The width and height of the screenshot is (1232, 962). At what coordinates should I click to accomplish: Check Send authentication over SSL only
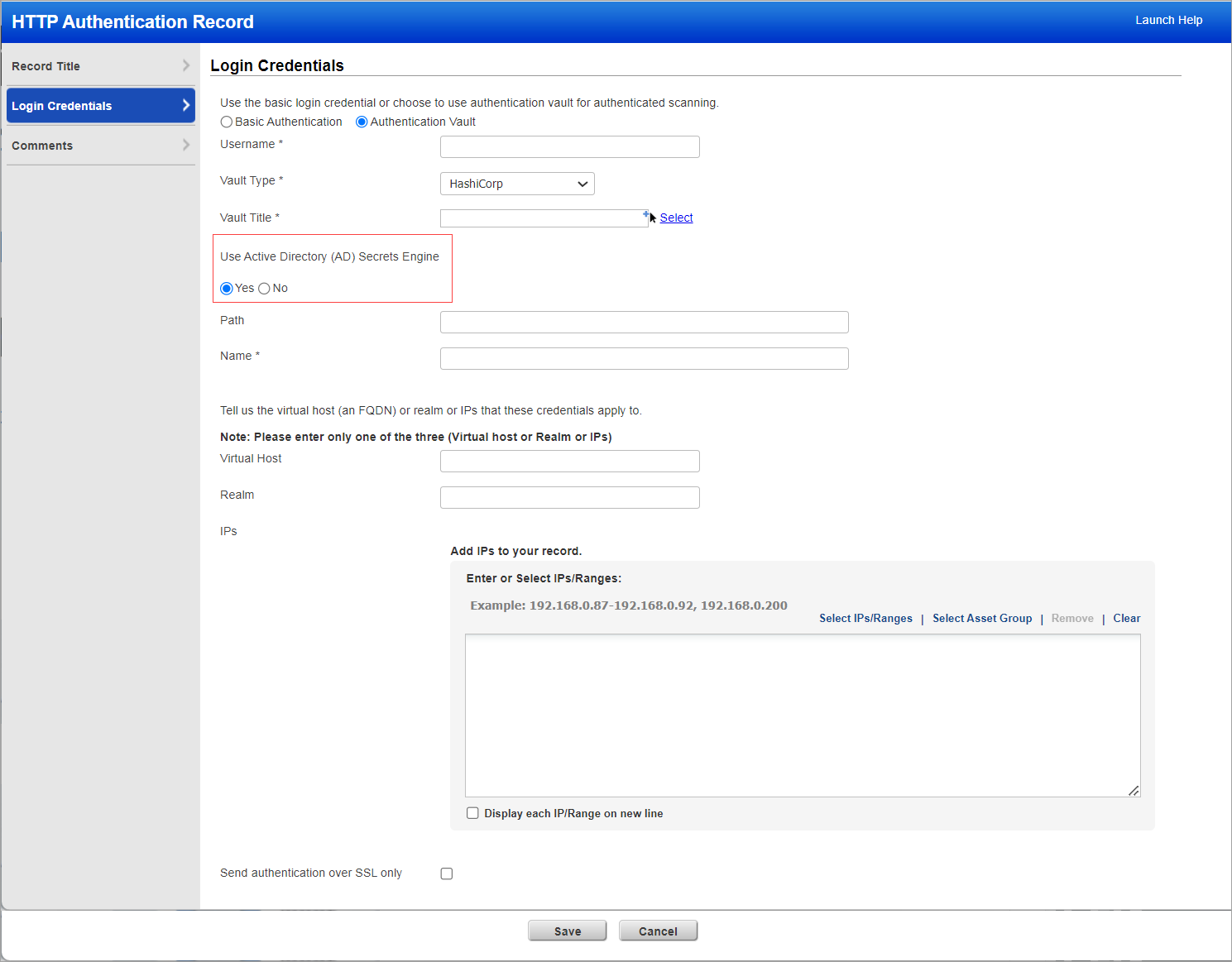[x=447, y=873]
